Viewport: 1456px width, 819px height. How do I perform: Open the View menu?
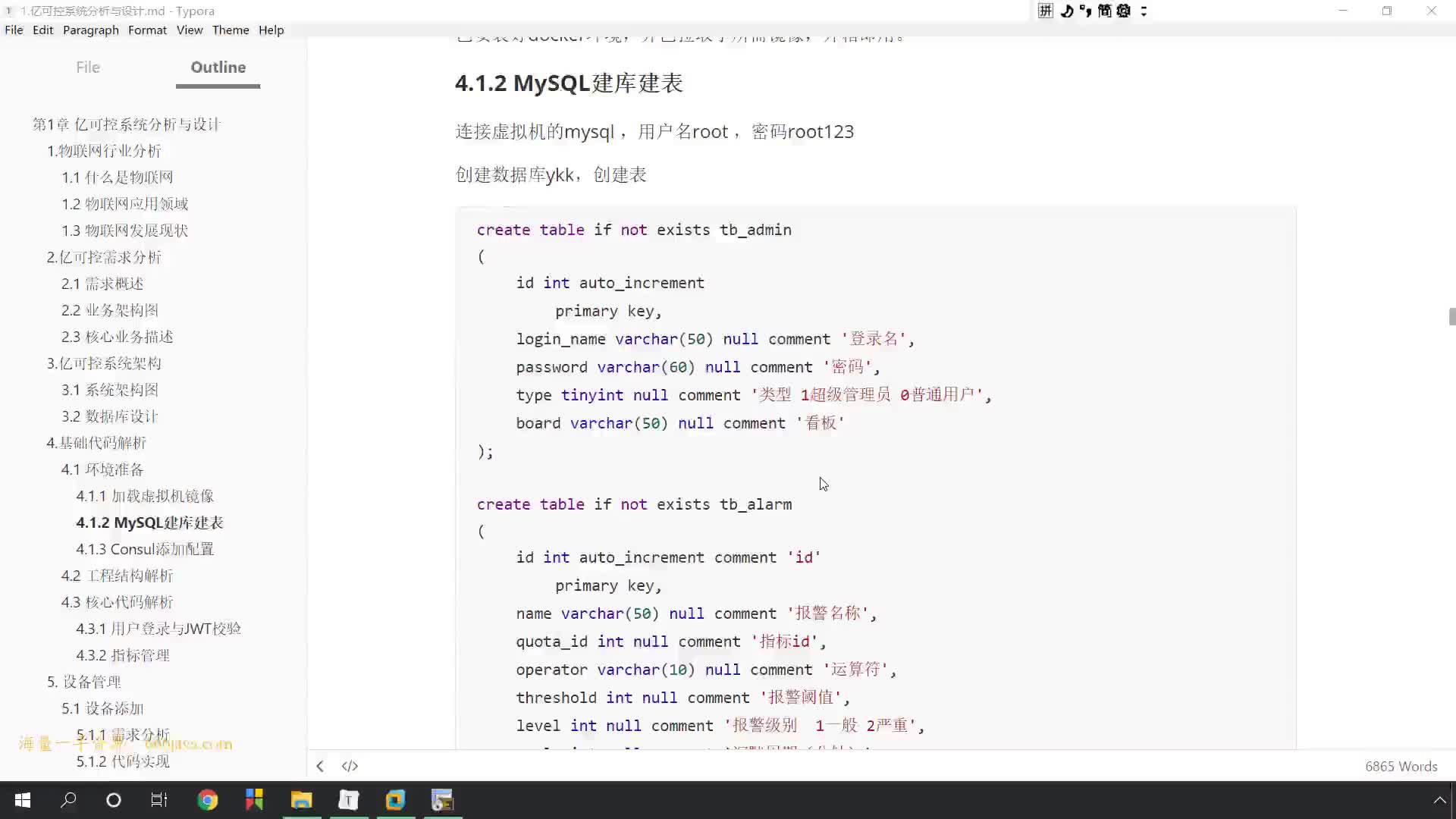pos(190,30)
